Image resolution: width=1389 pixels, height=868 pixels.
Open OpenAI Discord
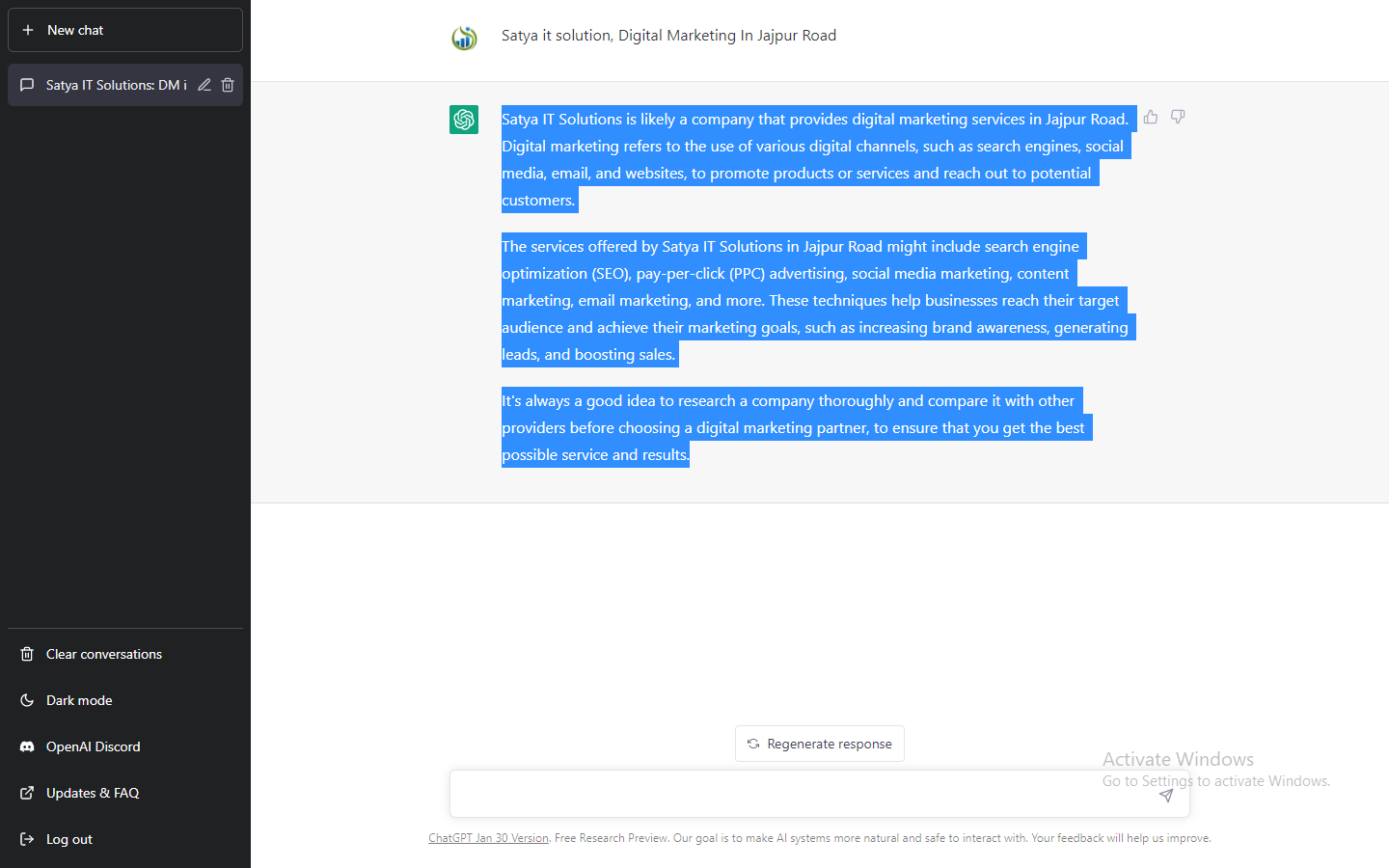click(92, 746)
